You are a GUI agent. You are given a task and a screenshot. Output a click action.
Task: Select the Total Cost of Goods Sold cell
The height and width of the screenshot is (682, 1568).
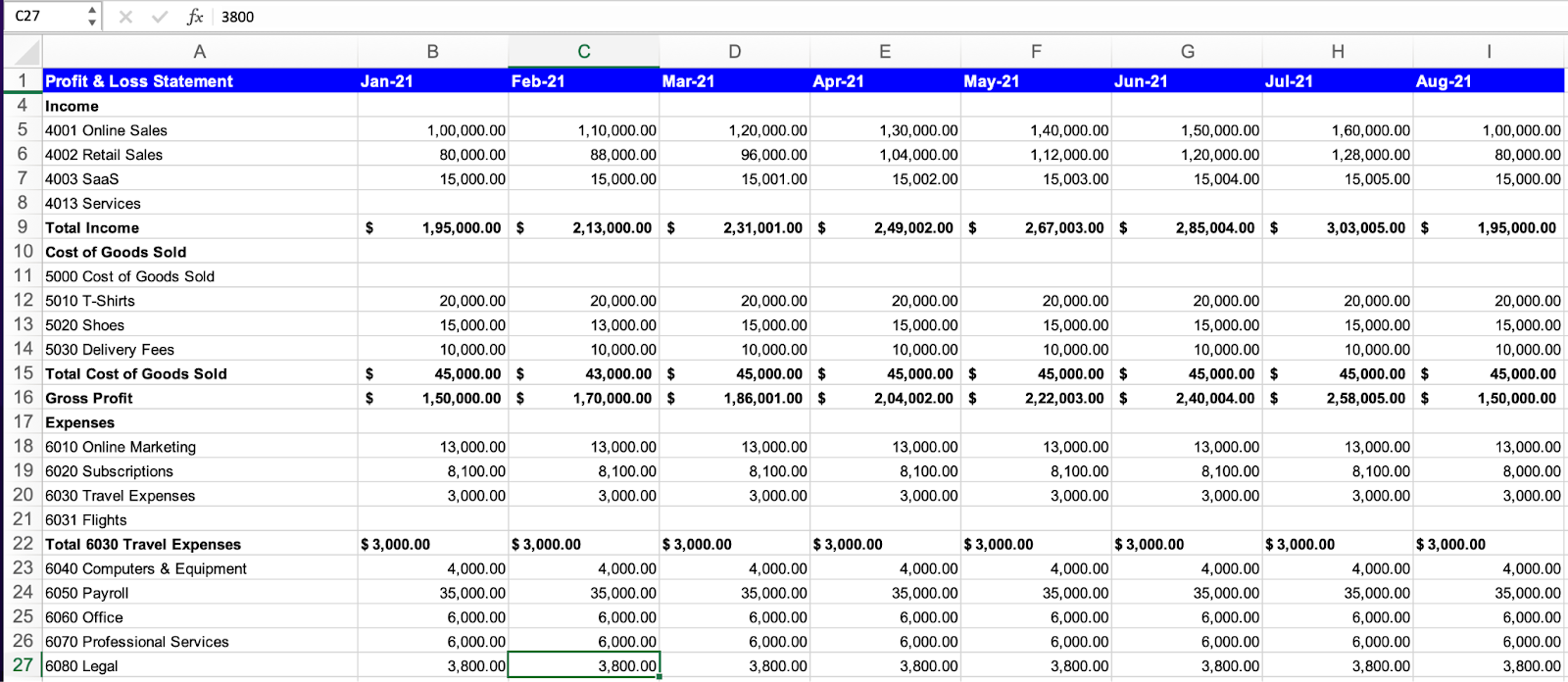click(x=200, y=373)
